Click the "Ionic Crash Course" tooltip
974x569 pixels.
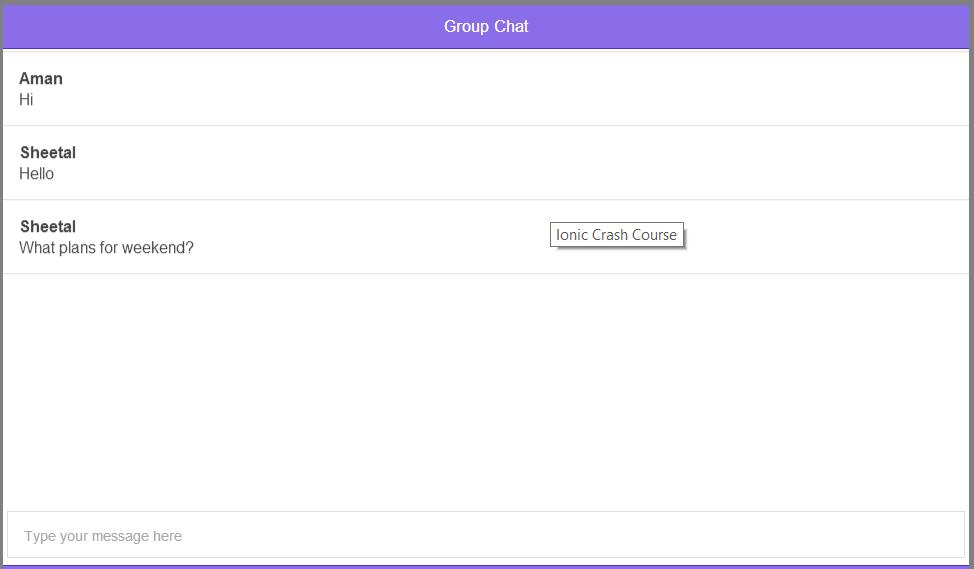click(x=616, y=235)
